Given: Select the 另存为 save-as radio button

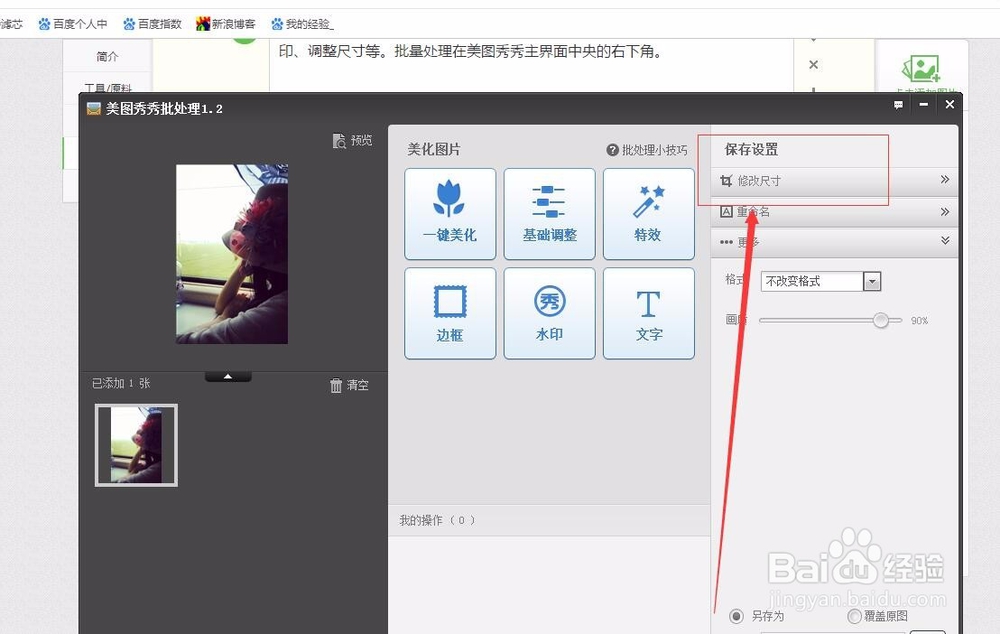Looking at the screenshot, I should (x=737, y=616).
